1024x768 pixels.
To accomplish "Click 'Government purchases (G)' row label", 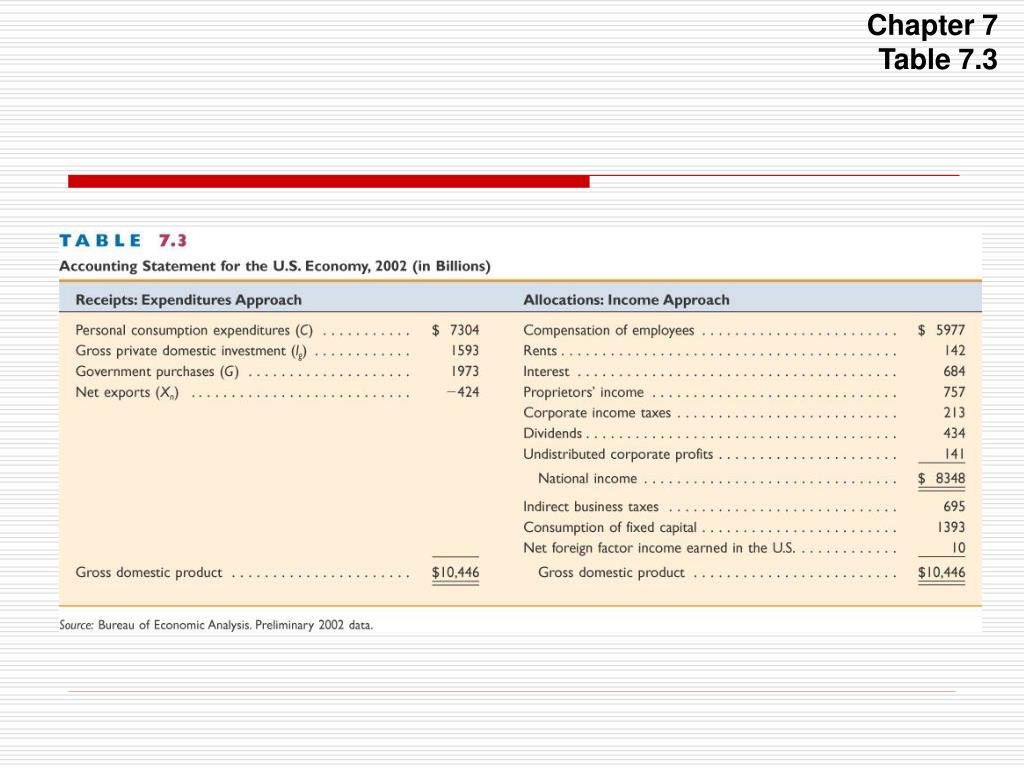I will pos(157,372).
